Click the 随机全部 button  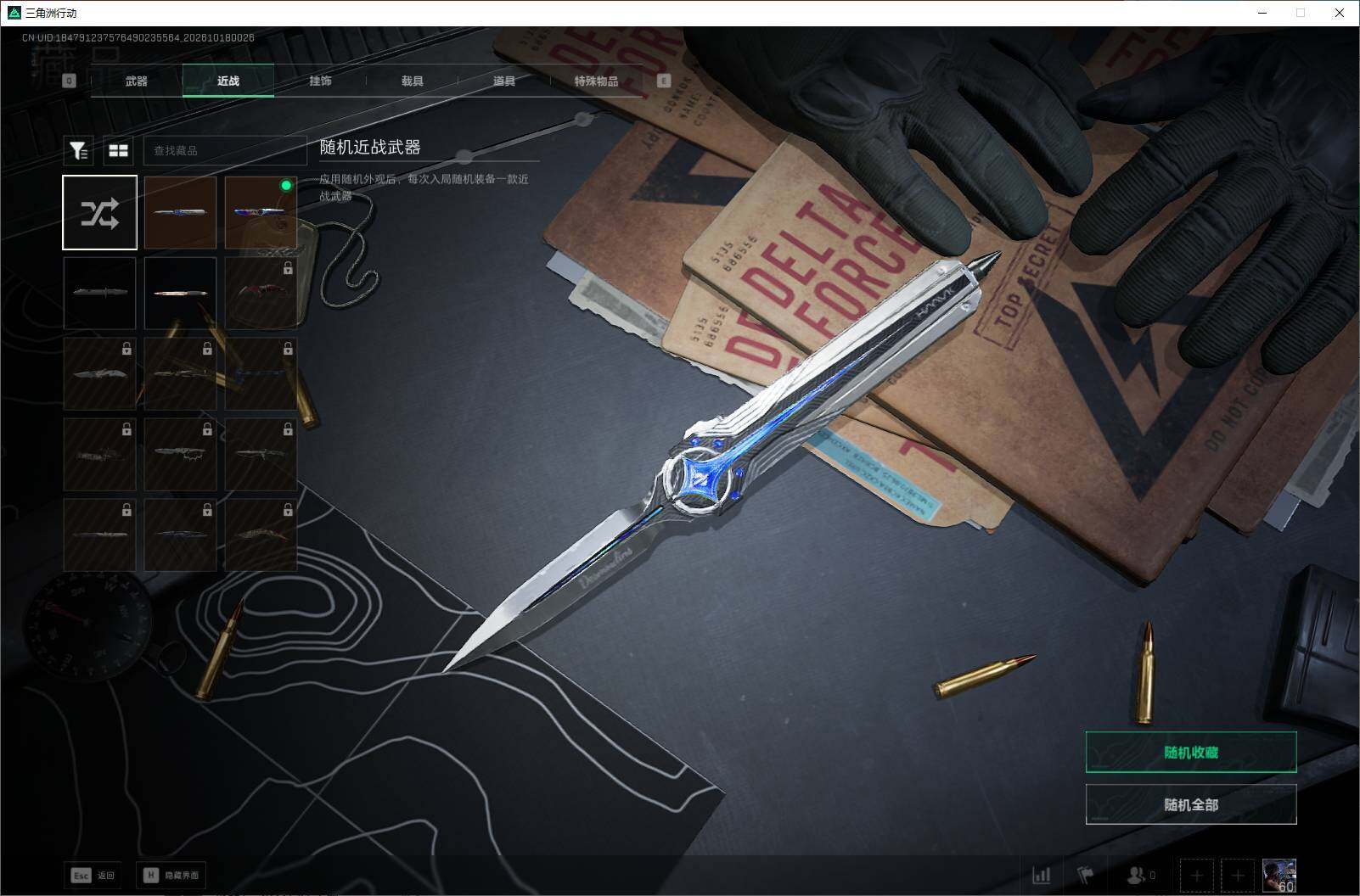(1191, 804)
